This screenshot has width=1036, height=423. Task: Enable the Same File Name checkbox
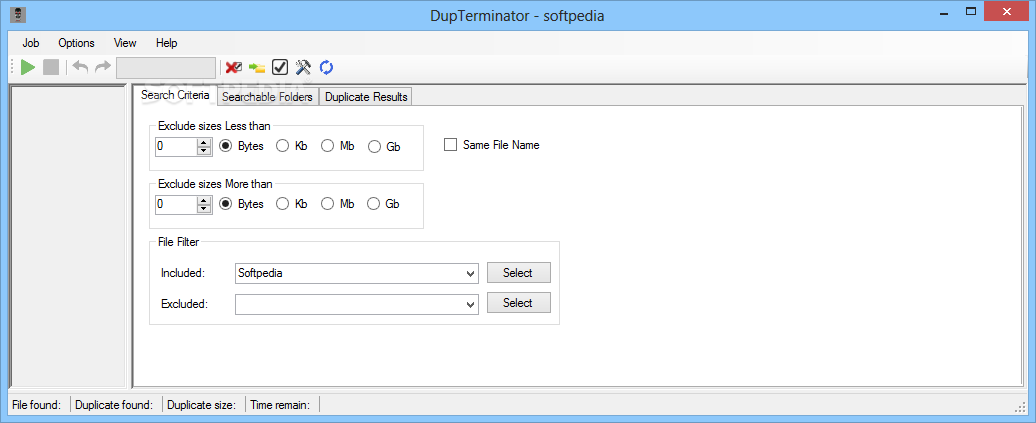tap(492, 145)
